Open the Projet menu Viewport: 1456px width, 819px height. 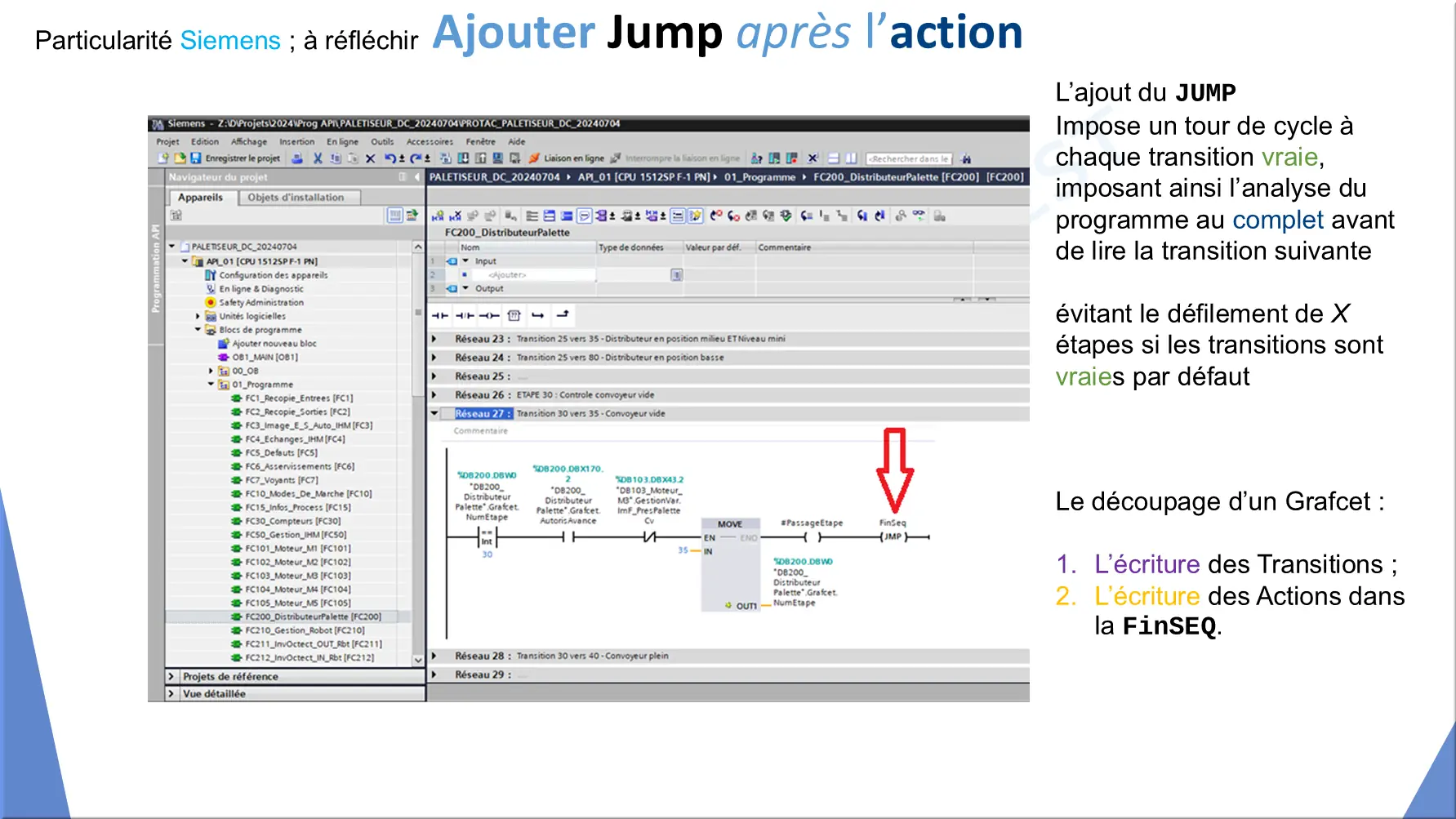coord(167,141)
